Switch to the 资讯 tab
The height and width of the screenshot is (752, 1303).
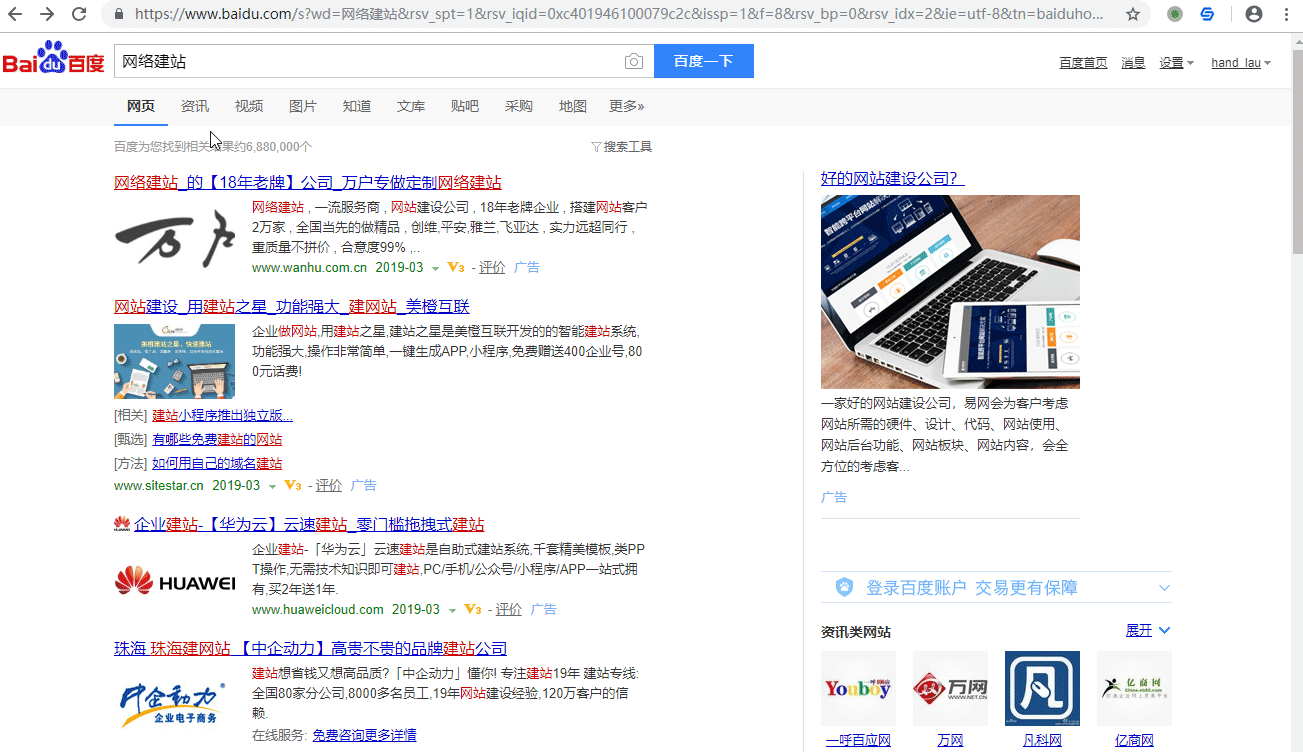(194, 105)
